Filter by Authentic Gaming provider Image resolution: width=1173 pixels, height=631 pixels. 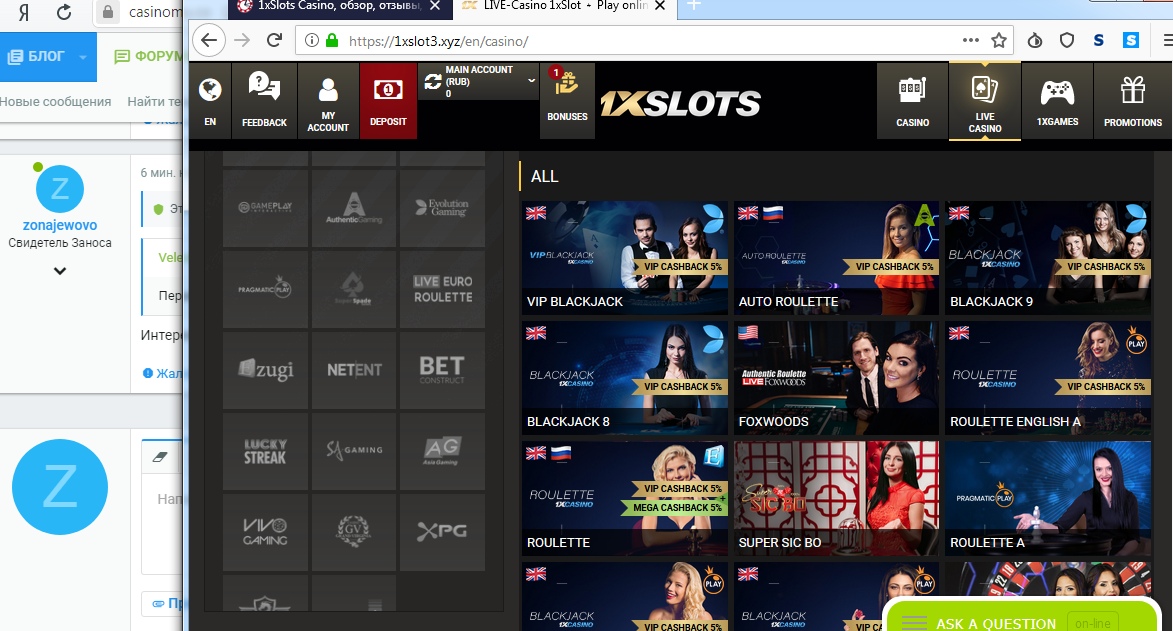(x=354, y=207)
